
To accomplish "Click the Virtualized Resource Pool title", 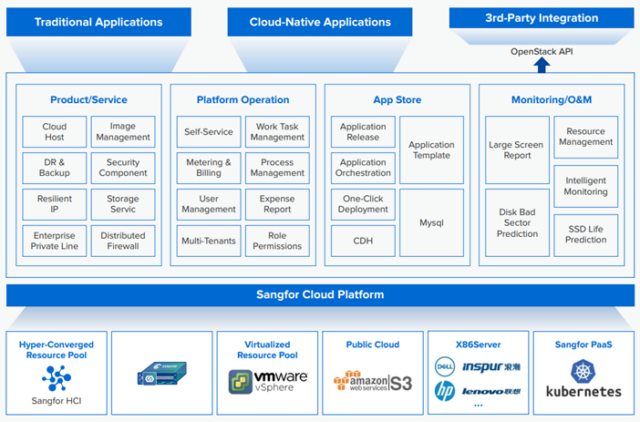I will coord(267,350).
